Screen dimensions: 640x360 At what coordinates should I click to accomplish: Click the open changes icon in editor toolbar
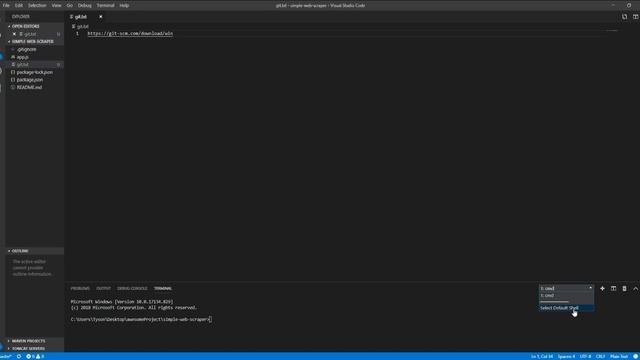click(624, 17)
